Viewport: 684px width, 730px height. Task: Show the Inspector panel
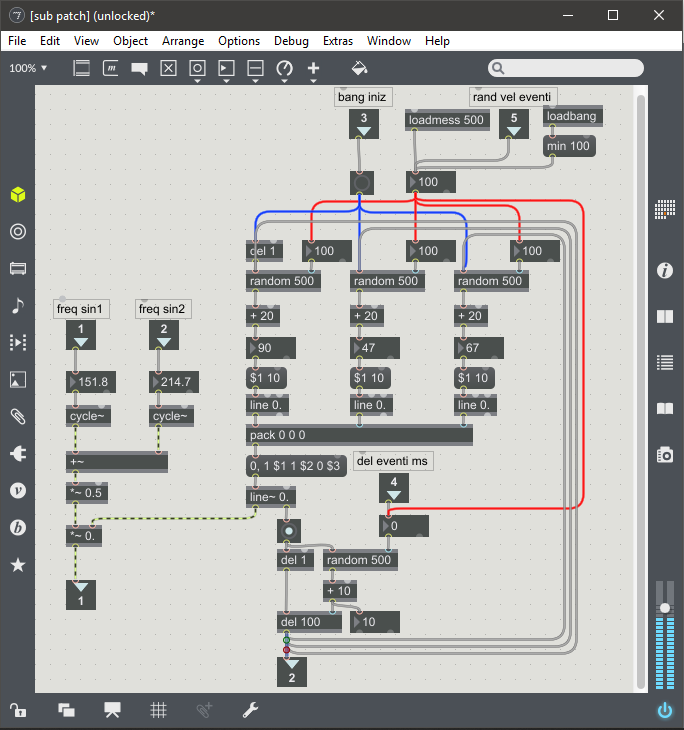point(665,270)
